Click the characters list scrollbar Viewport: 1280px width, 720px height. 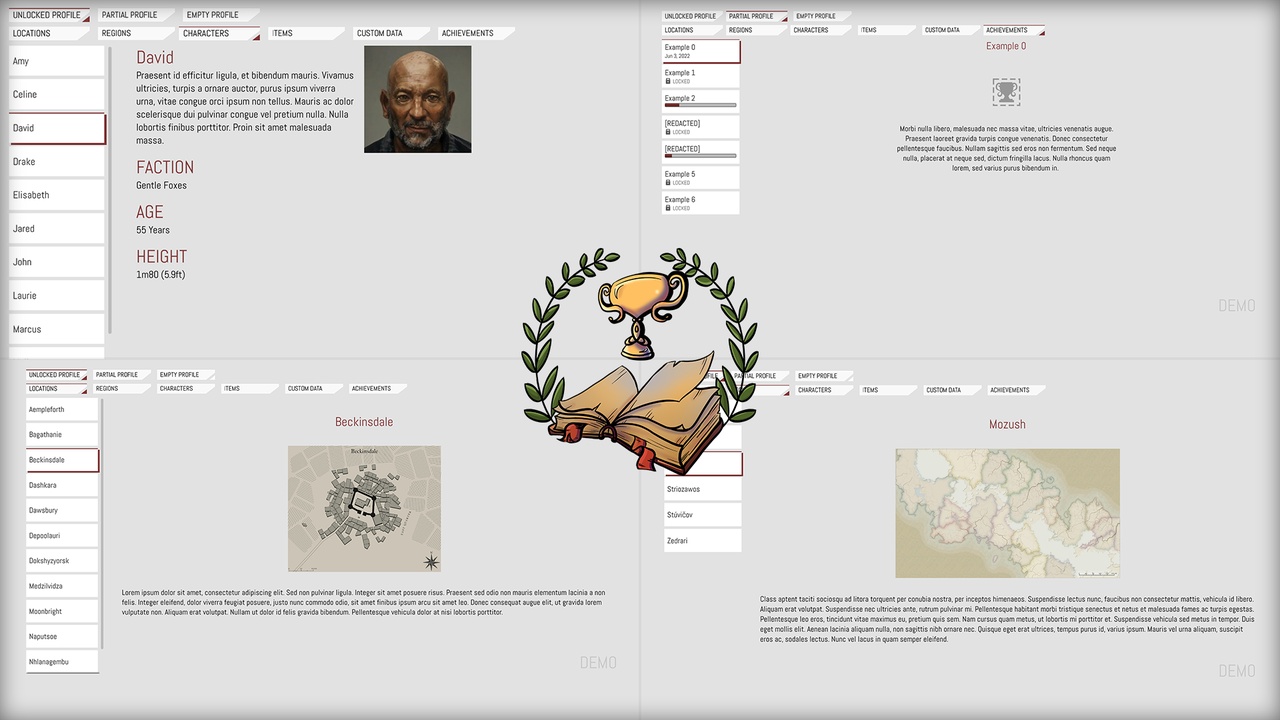[x=110, y=190]
